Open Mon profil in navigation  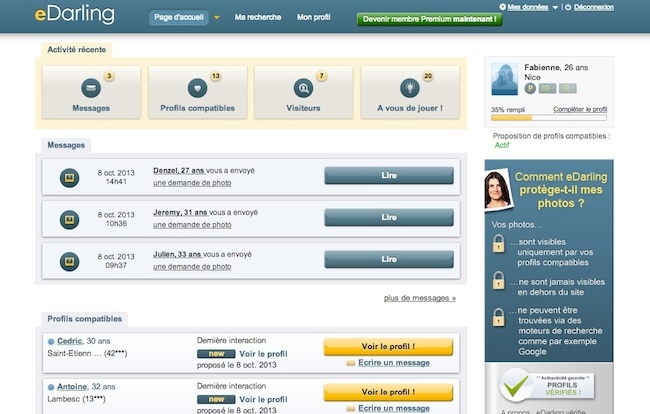pyautogui.click(x=313, y=17)
